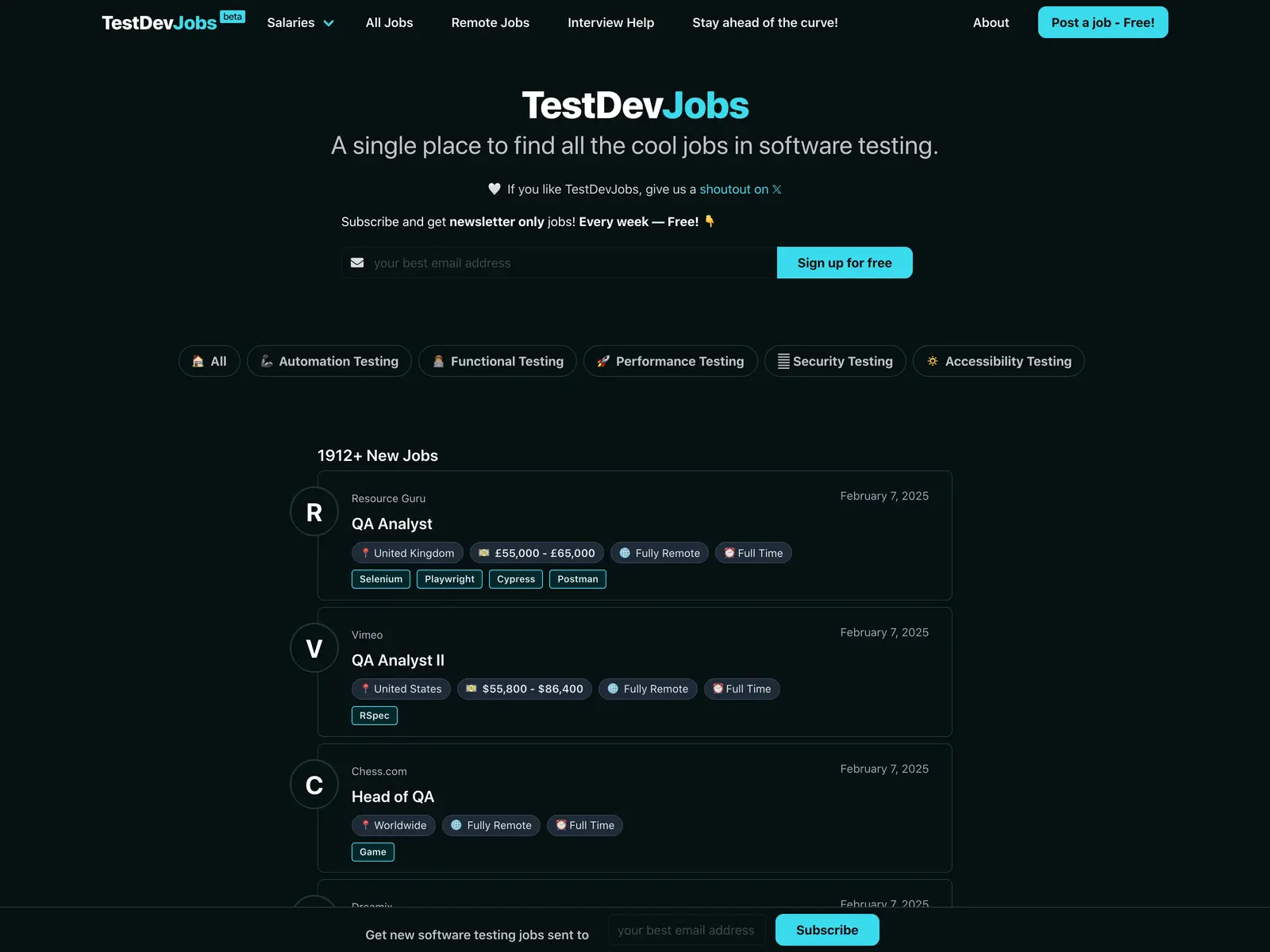Screen dimensions: 1270x952
Task: Select the Game skill tag
Action: click(x=373, y=852)
